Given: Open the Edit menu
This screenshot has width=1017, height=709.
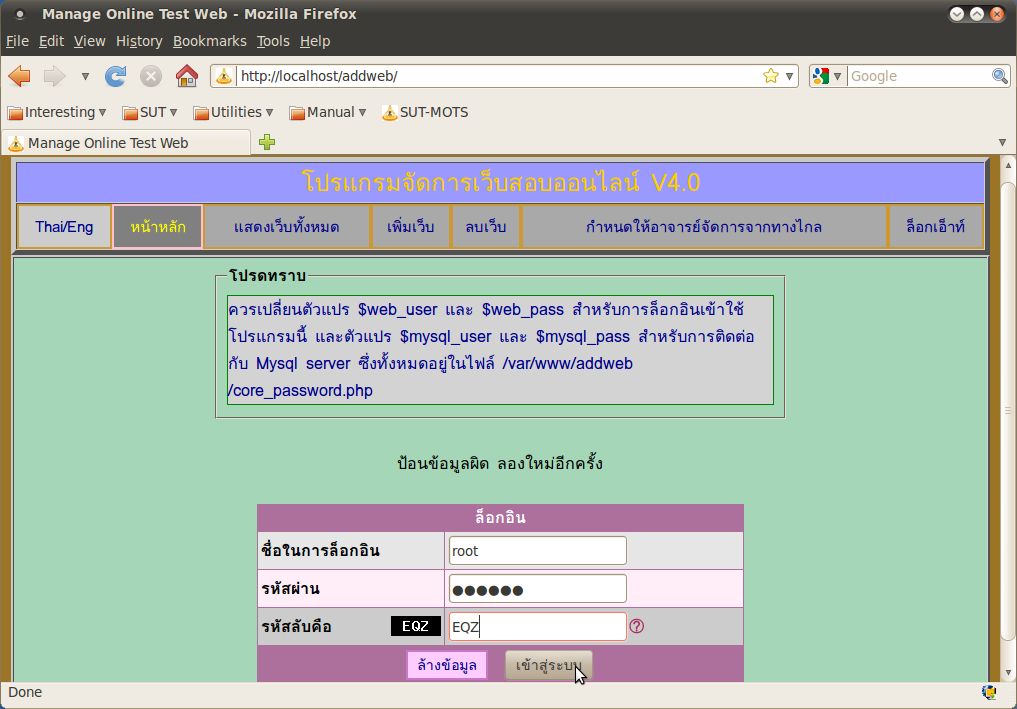Looking at the screenshot, I should tap(51, 41).
